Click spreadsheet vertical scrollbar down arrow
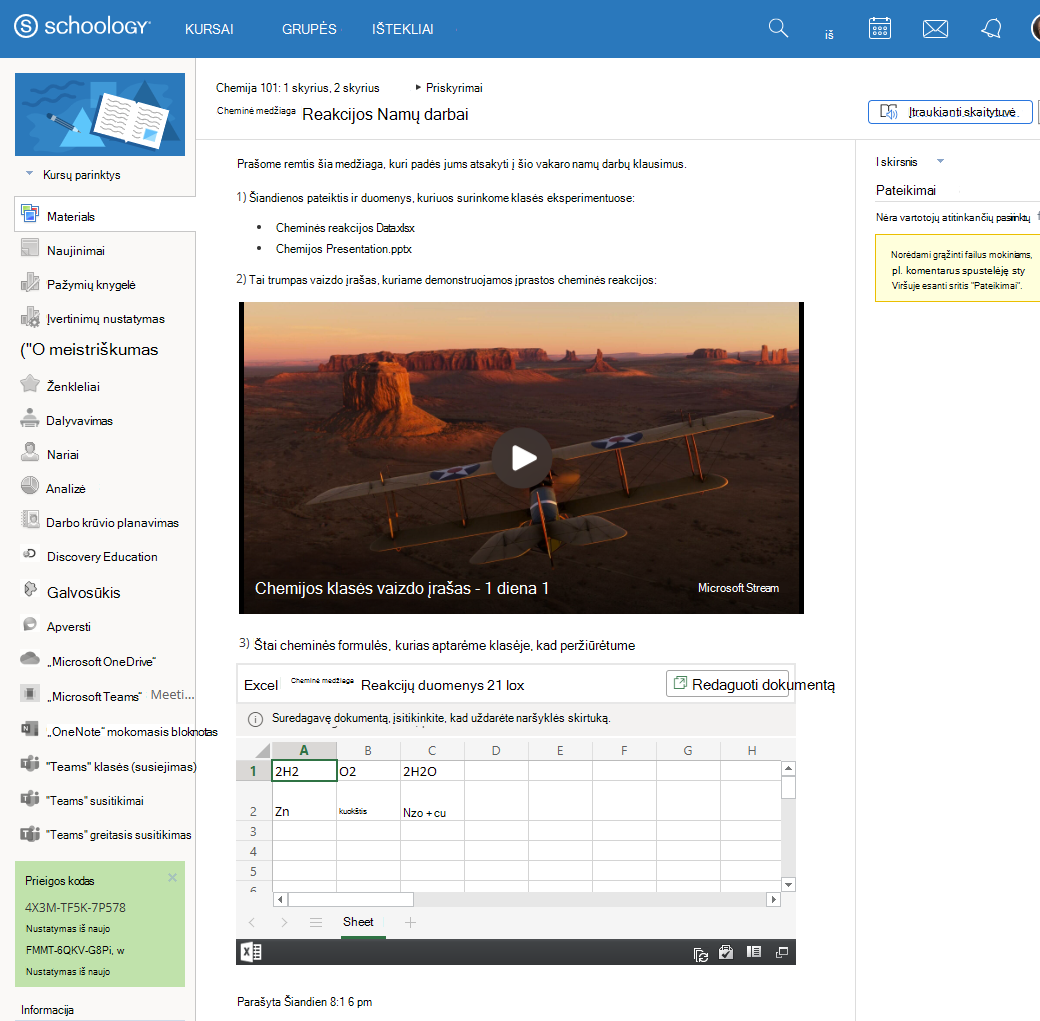This screenshot has height=1021, width=1040. pos(788,884)
